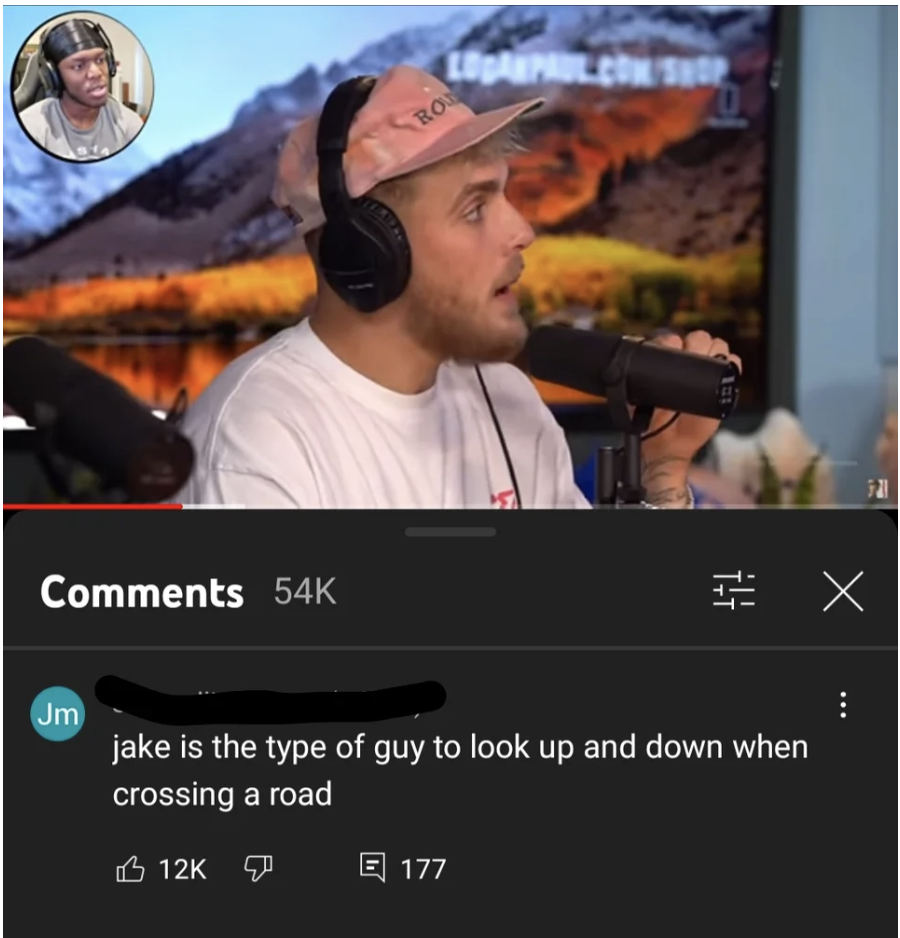The image size is (900, 938).
Task: Click the 12K like count
Action: (183, 869)
